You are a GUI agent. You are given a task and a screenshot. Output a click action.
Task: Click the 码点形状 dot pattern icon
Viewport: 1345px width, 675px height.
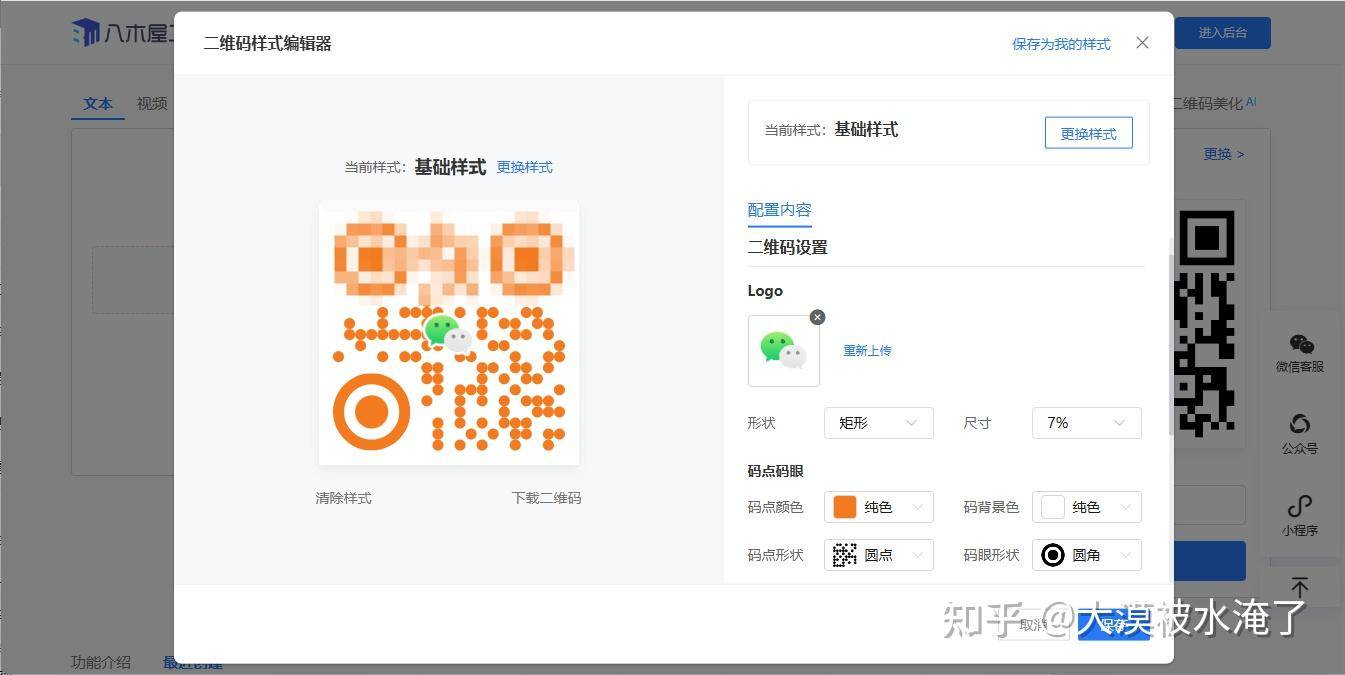coord(845,555)
